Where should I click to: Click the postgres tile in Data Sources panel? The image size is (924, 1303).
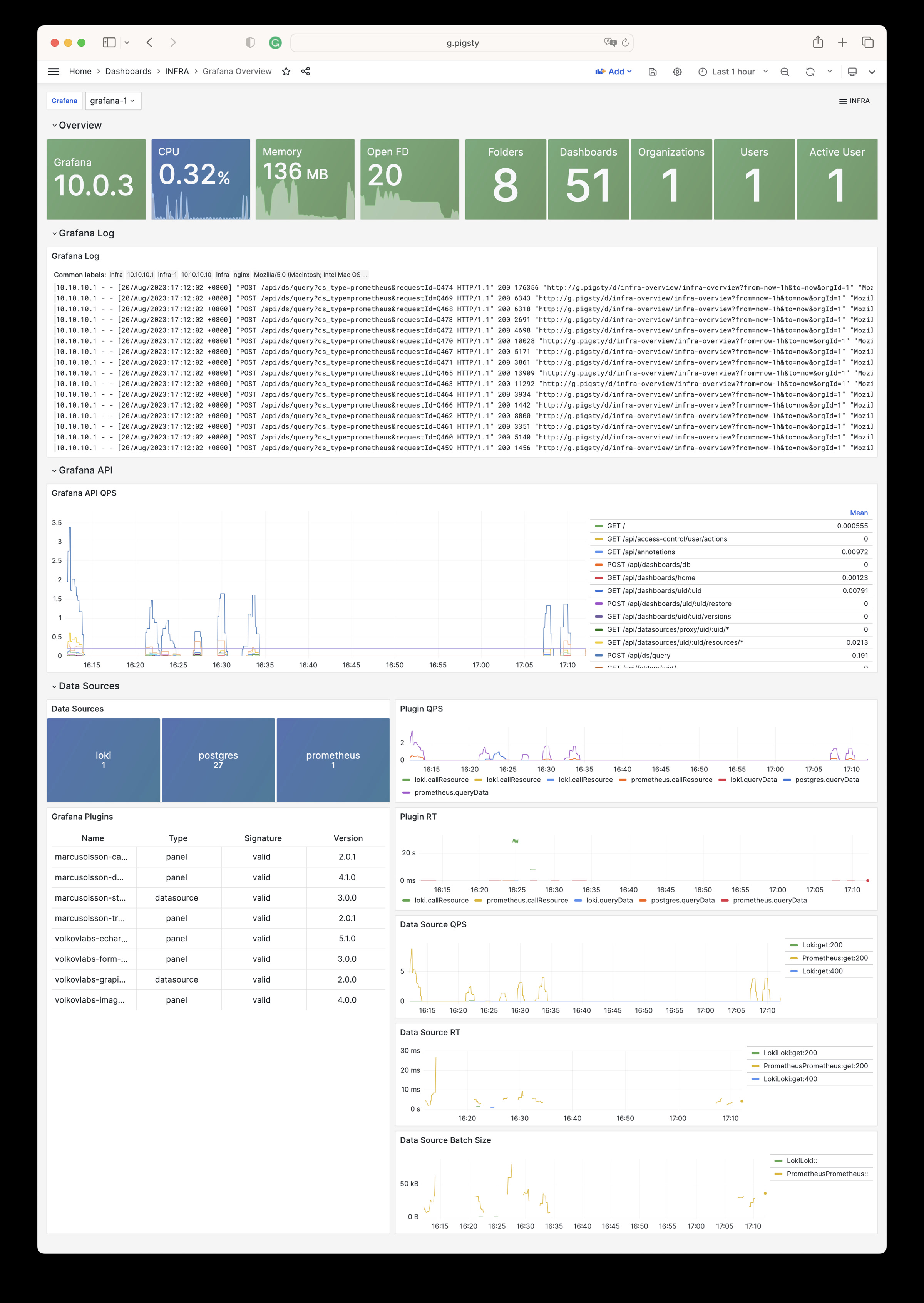pos(218,760)
